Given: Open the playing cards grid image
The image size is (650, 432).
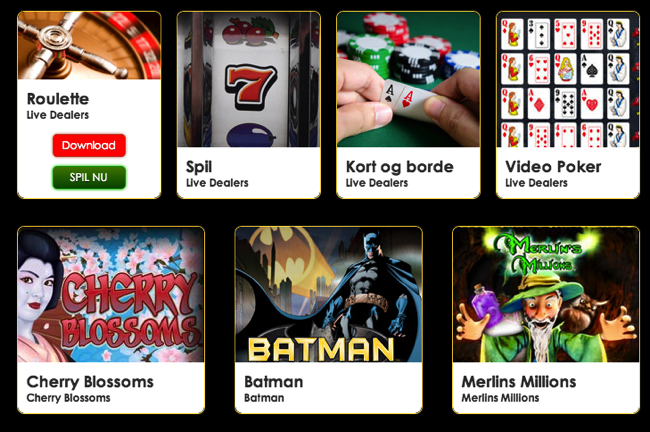Looking at the screenshot, I should tap(568, 80).
